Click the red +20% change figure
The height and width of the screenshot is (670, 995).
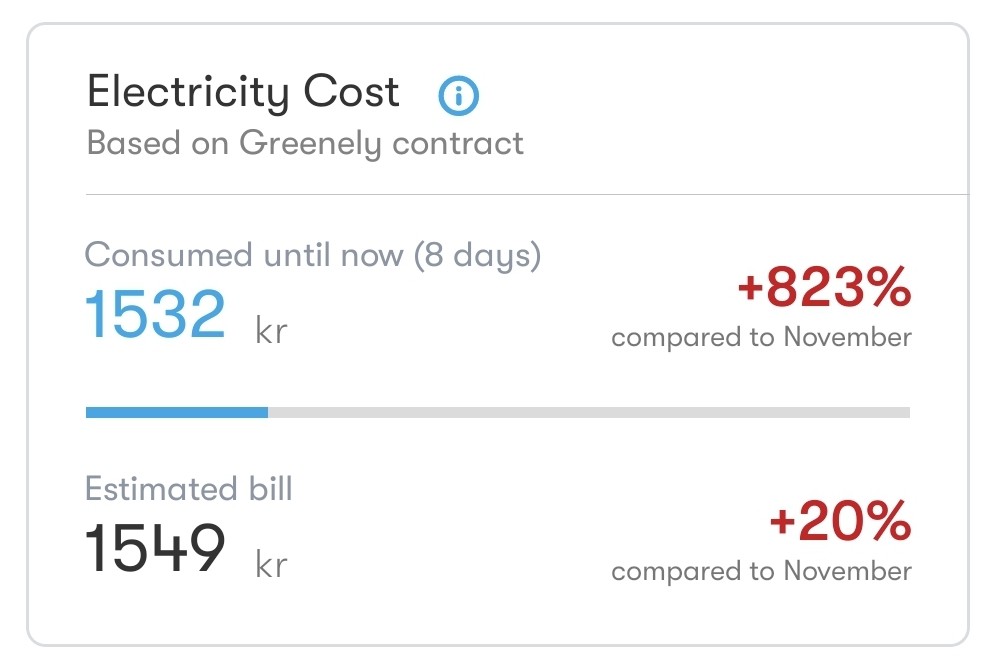pyautogui.click(x=840, y=523)
